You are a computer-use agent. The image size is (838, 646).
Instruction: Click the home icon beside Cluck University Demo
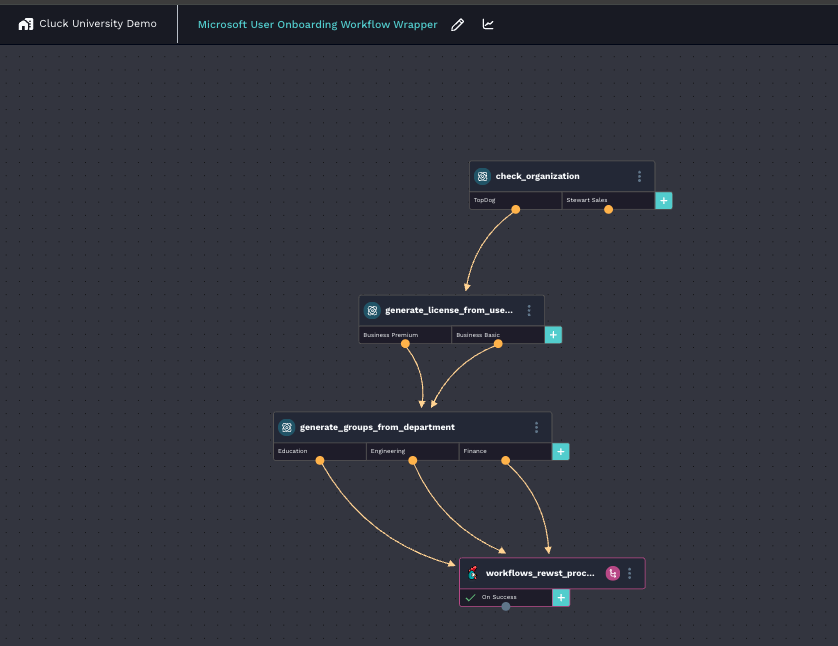click(26, 24)
